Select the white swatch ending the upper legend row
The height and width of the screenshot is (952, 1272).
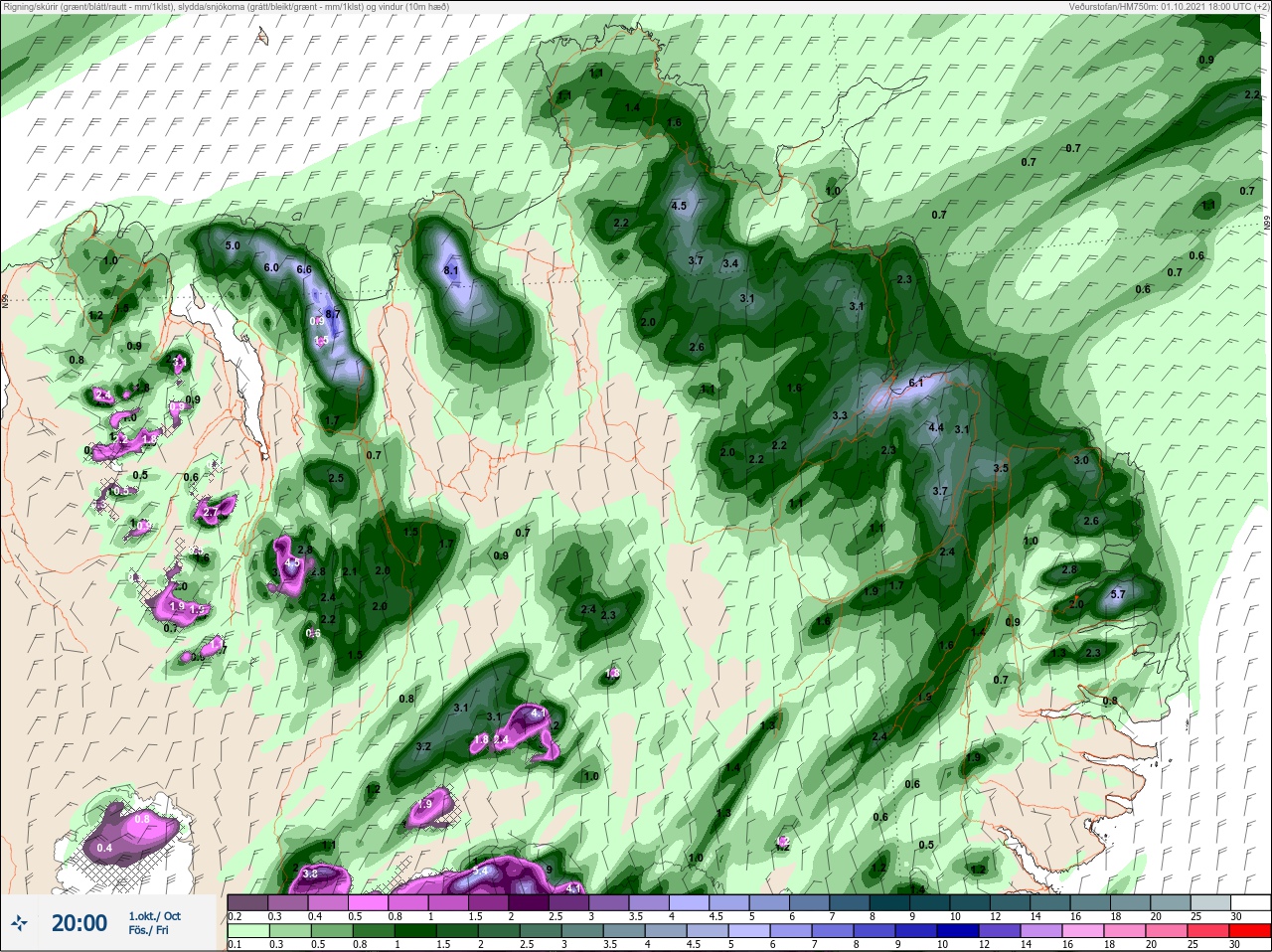pos(1250,902)
